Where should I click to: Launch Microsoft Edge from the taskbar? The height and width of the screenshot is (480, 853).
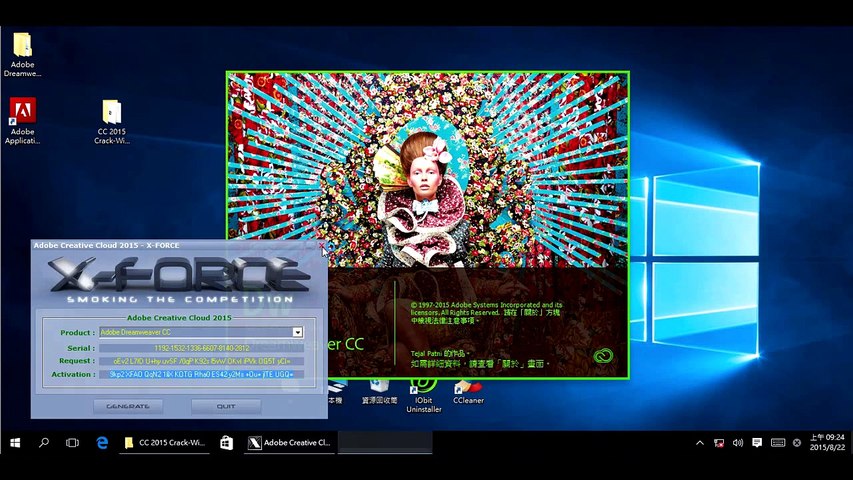(102, 443)
